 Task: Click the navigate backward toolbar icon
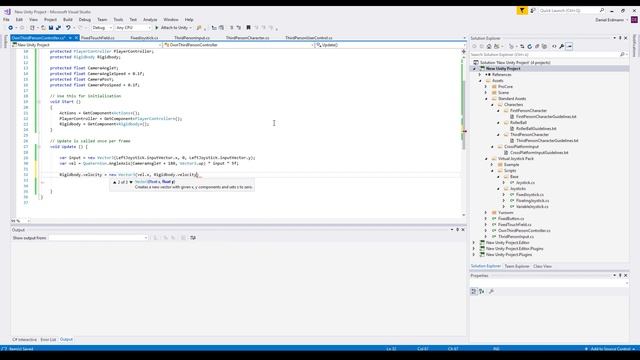(11, 28)
